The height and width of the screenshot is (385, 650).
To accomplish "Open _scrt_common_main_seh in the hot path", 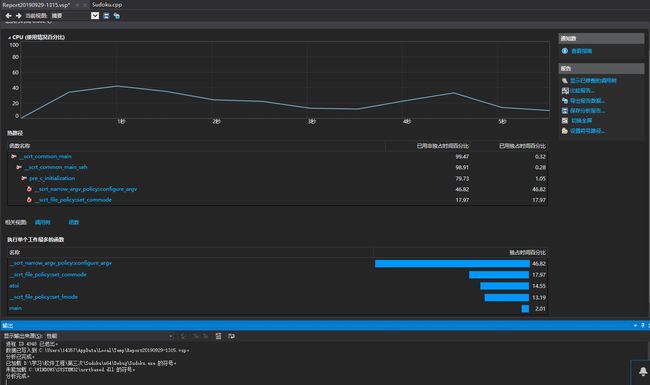I will (56, 167).
